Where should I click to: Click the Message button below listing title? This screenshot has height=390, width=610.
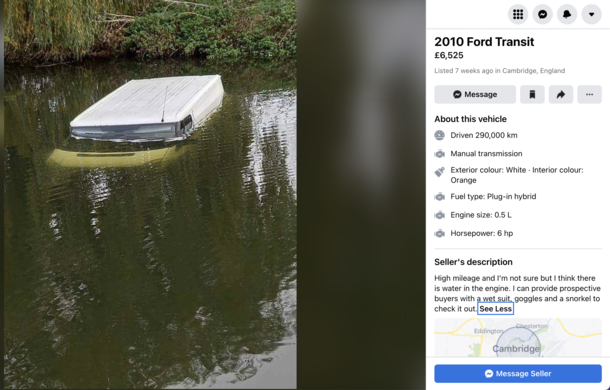(x=475, y=94)
